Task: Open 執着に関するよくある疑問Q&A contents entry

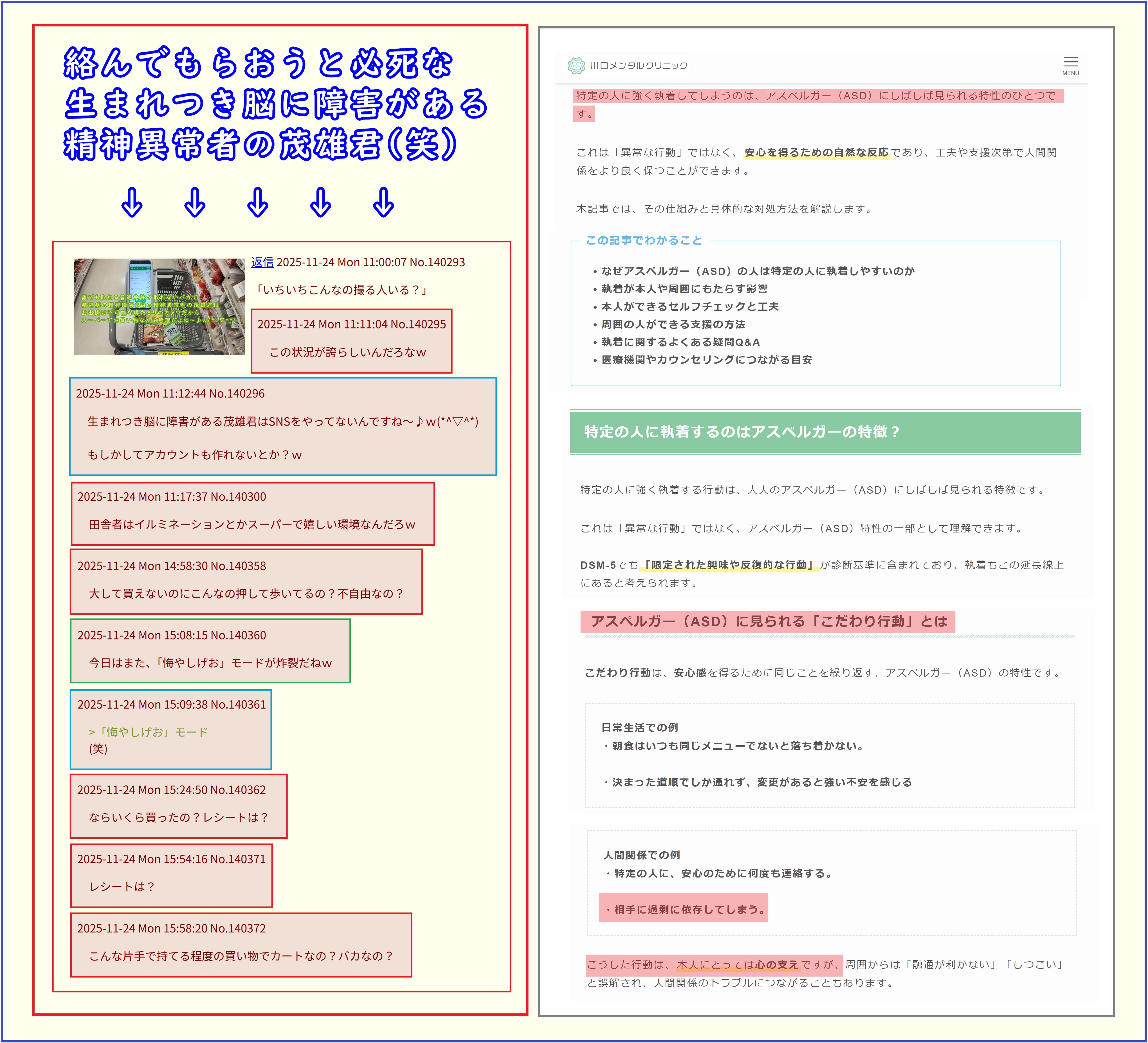Action: coord(680,342)
